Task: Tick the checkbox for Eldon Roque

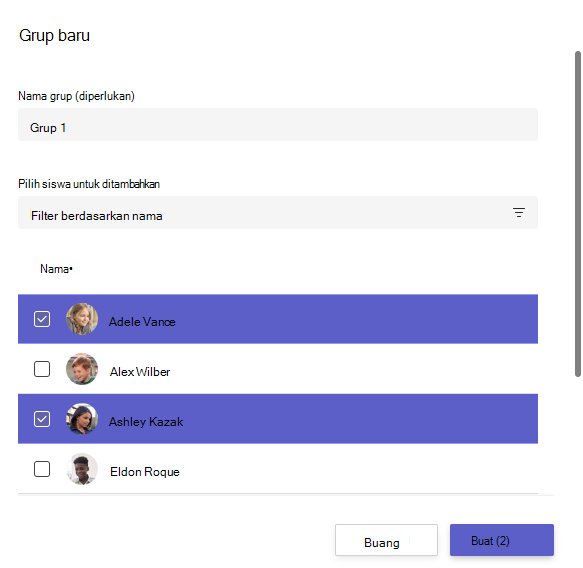Action: [x=42, y=469]
